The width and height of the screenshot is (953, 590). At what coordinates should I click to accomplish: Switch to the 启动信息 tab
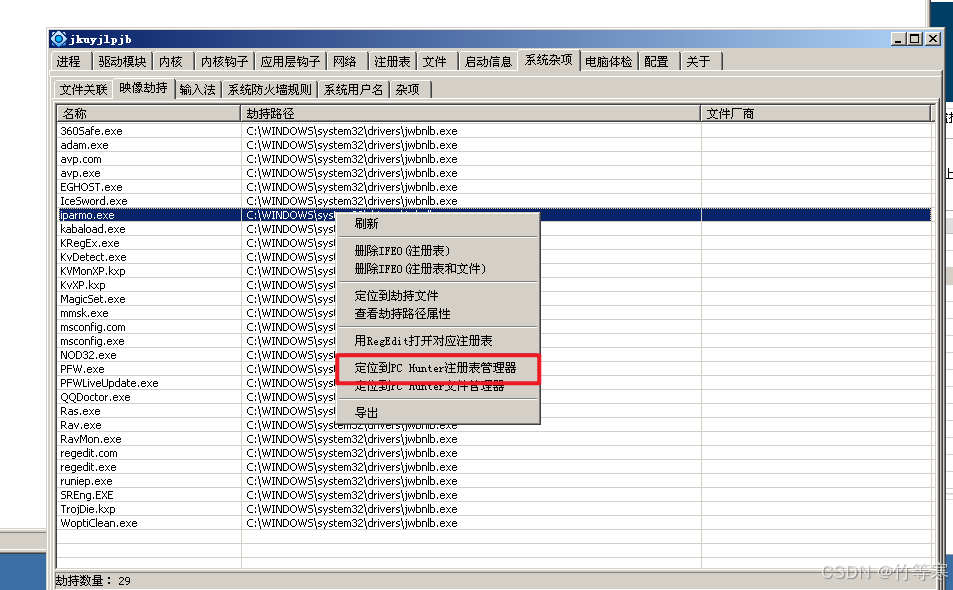[x=488, y=62]
